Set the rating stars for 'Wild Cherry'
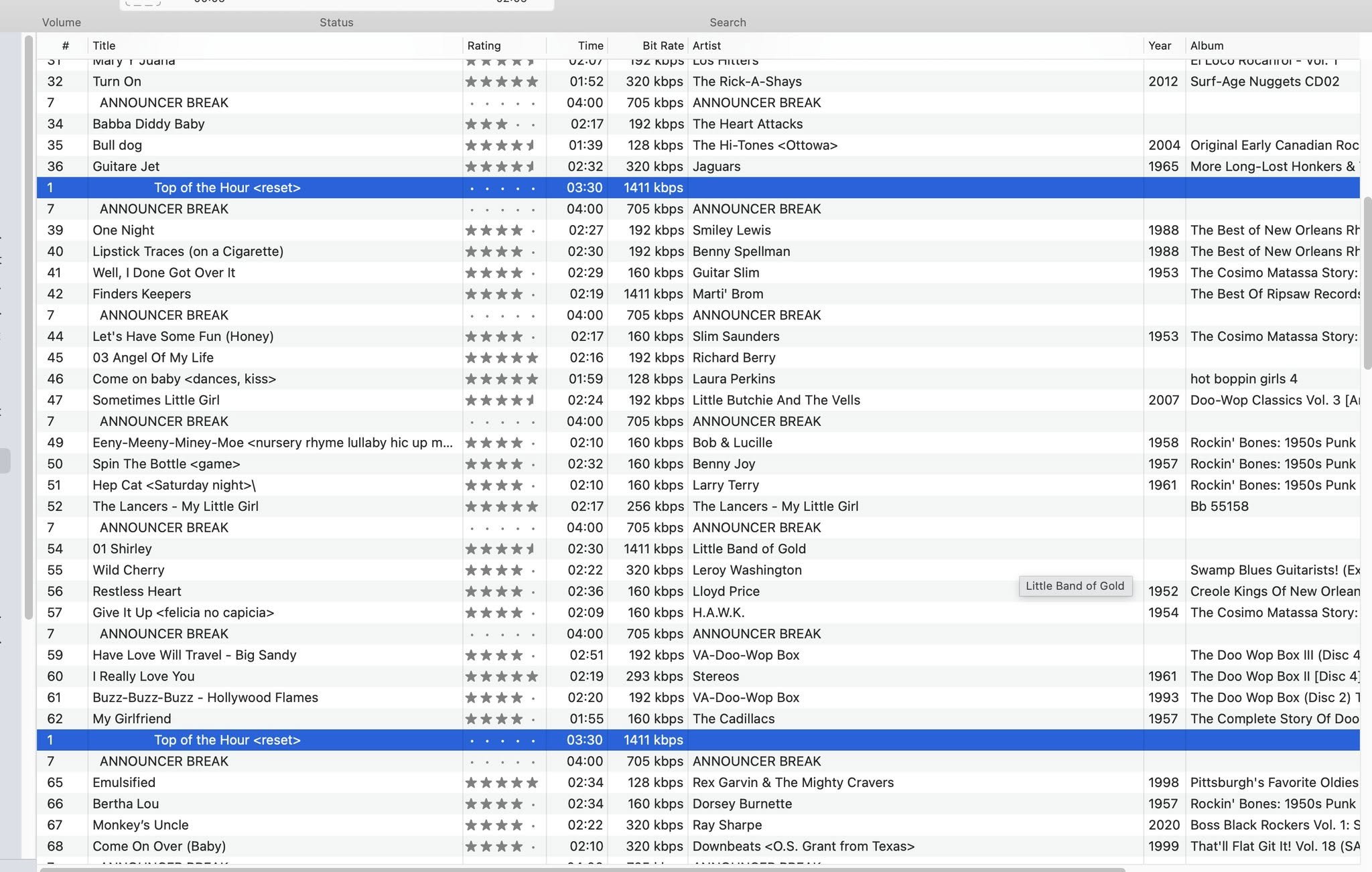Screen dimensions: 1372x872 (x=501, y=570)
